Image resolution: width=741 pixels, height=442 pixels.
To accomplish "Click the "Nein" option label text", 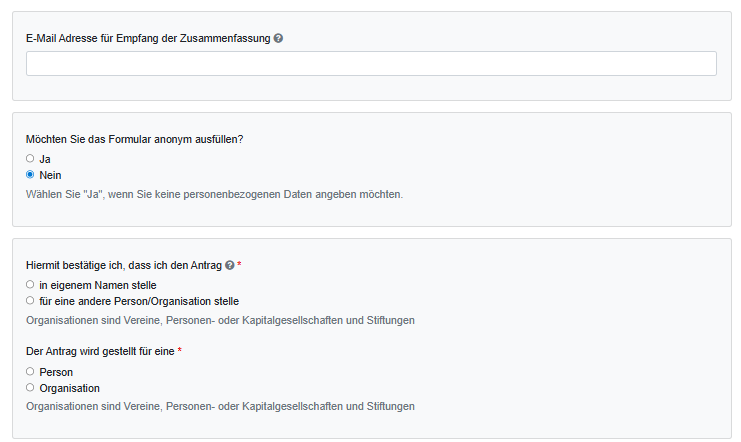I will (x=50, y=175).
